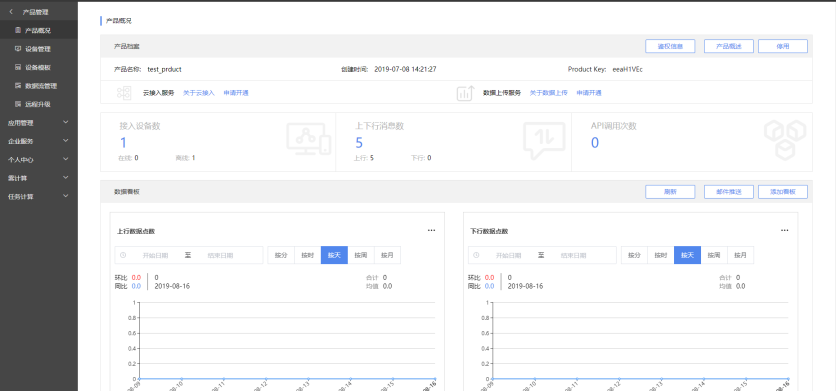
Task: Open 远程升级 in the sidebar
Action: click(39, 104)
